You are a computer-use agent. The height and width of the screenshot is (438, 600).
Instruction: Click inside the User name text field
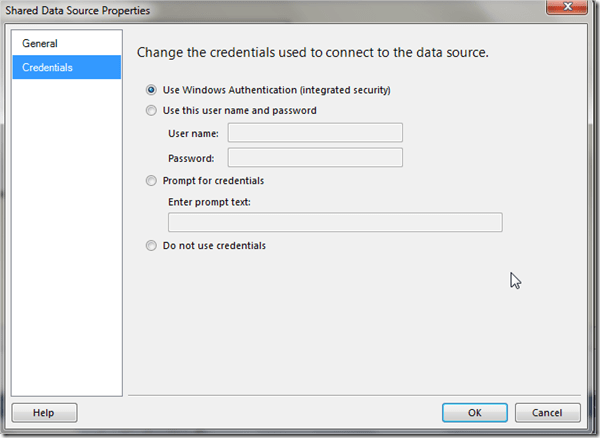tap(315, 133)
